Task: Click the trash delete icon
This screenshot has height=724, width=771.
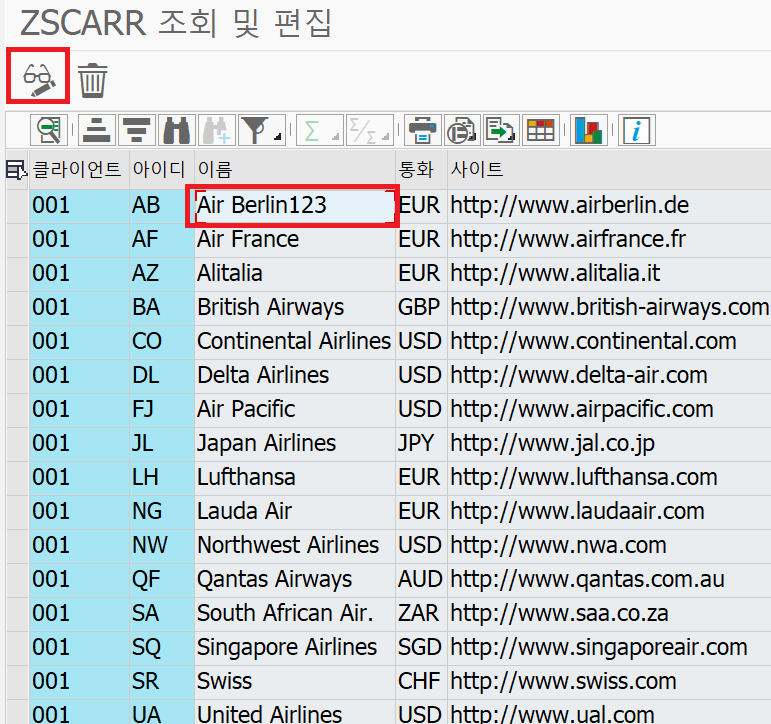Action: (92, 80)
